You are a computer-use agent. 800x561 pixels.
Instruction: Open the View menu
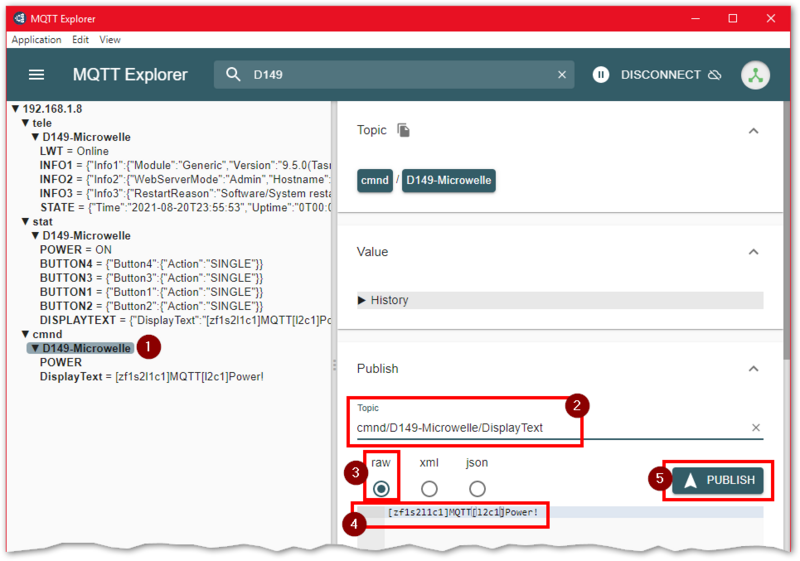click(110, 40)
